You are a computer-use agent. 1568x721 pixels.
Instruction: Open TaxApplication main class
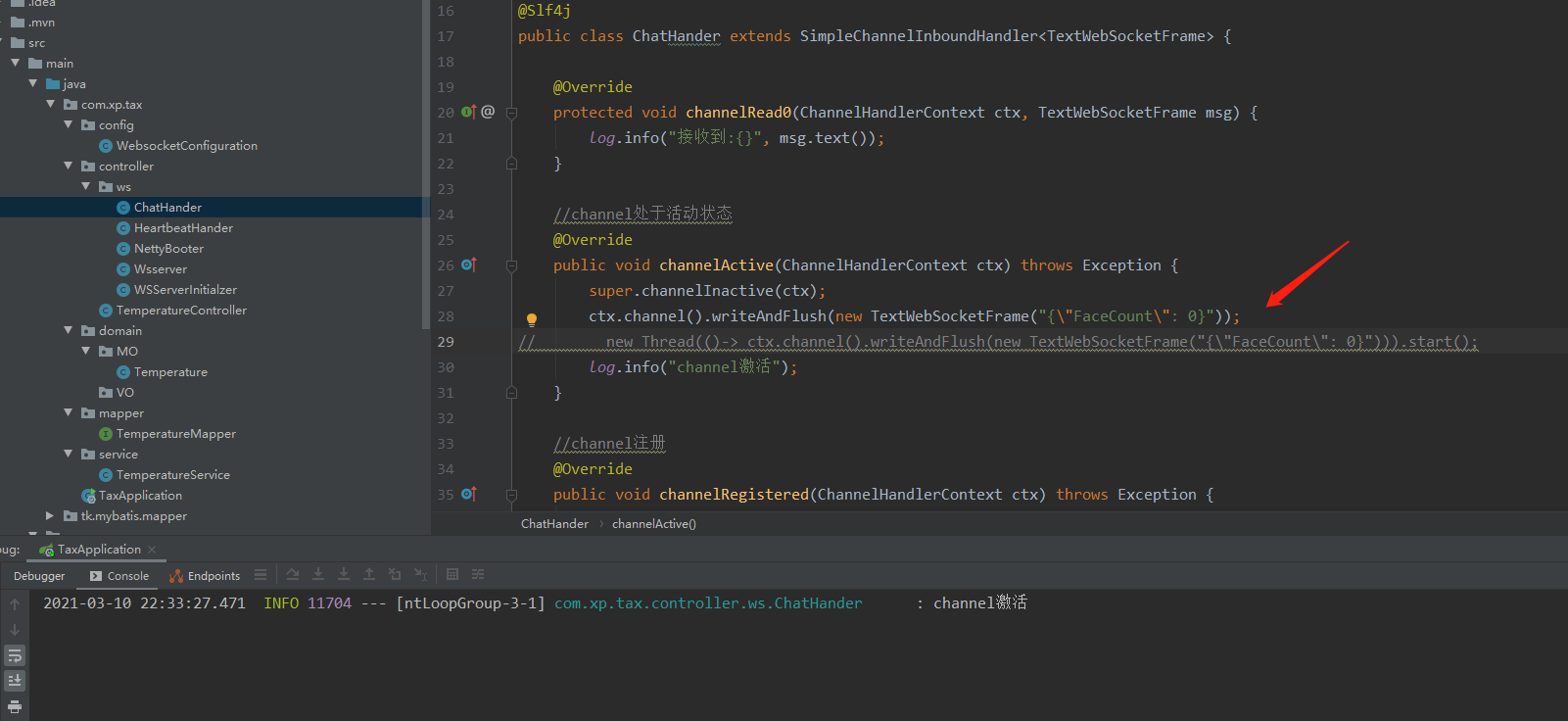point(140,496)
